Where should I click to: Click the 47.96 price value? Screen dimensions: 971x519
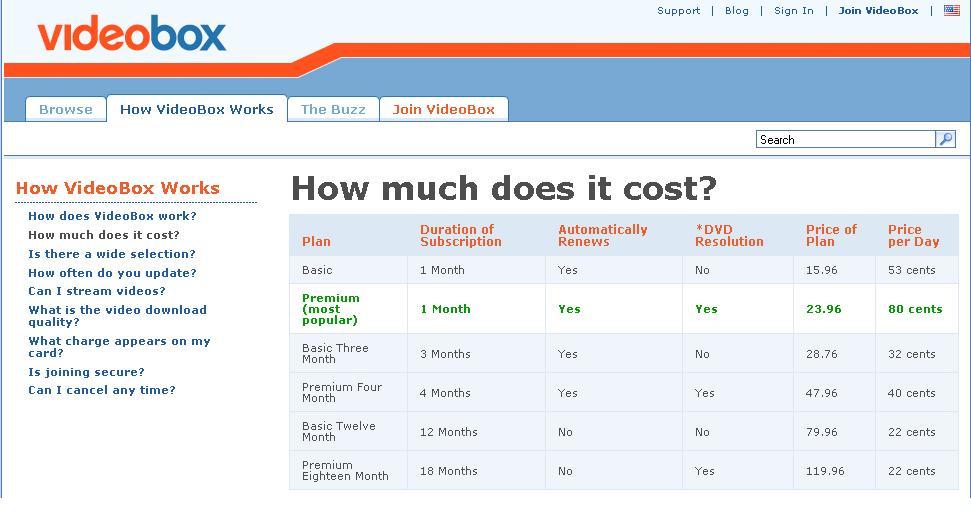(822, 393)
